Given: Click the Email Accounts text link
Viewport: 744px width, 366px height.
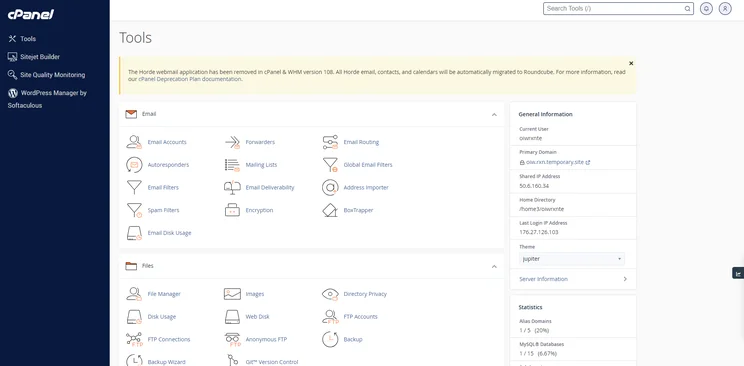Looking at the screenshot, I should [167, 142].
